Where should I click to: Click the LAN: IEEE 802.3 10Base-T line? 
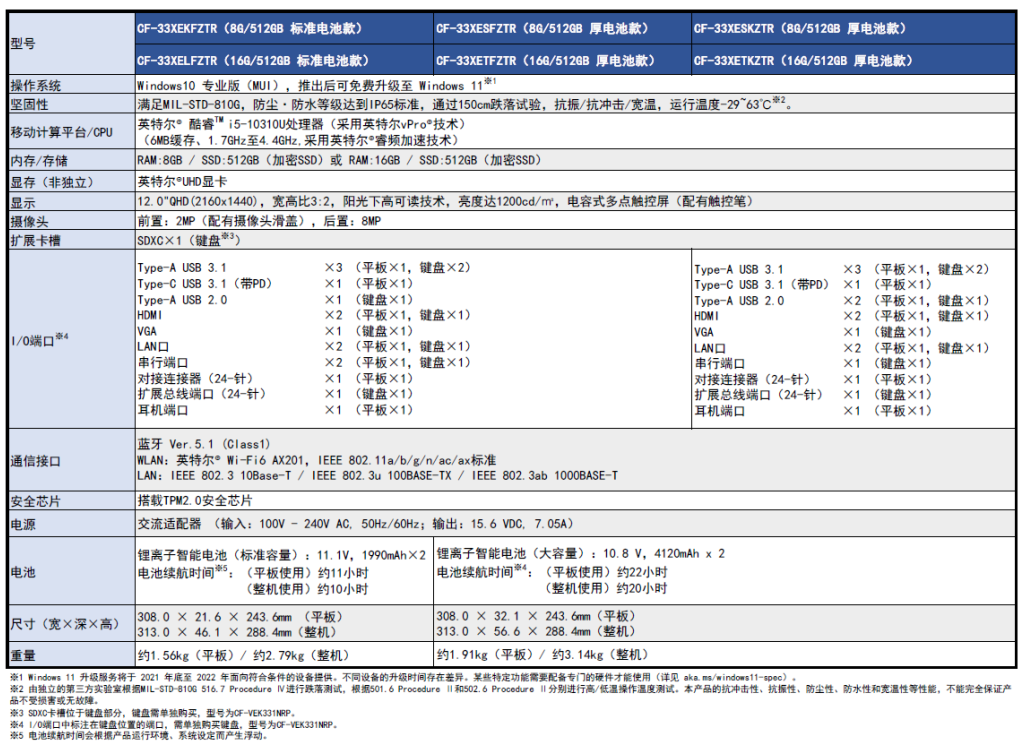click(x=378, y=476)
